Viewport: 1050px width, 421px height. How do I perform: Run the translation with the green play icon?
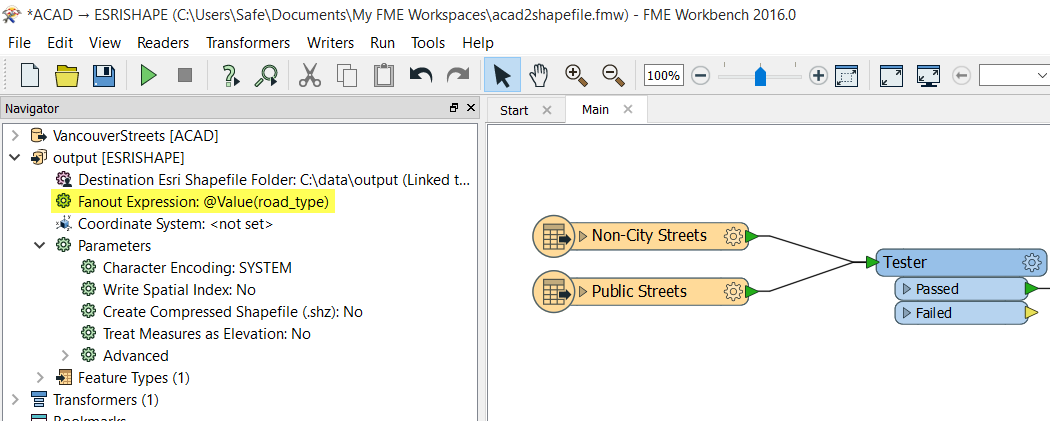[148, 75]
